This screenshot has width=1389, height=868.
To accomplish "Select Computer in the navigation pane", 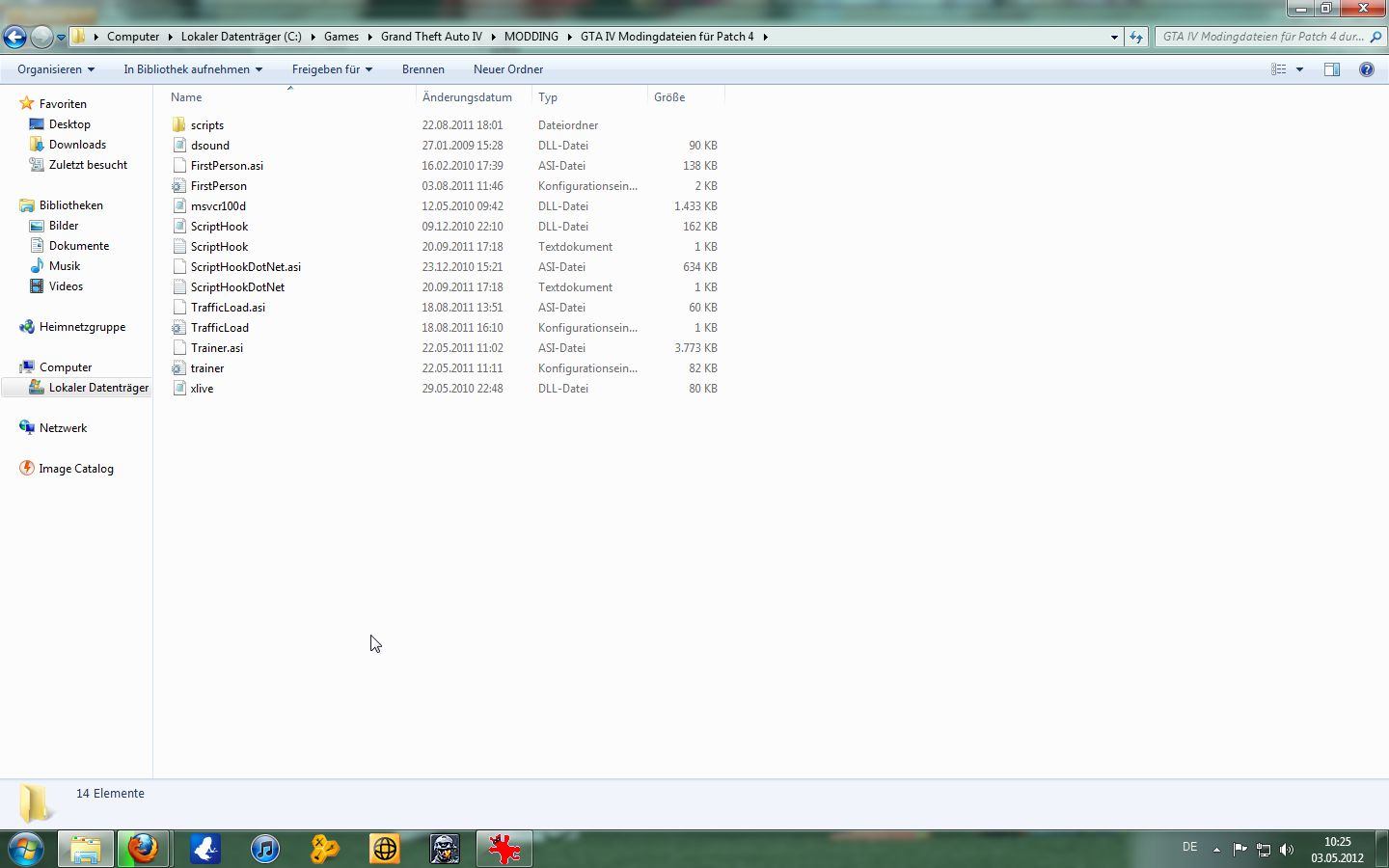I will tap(66, 367).
